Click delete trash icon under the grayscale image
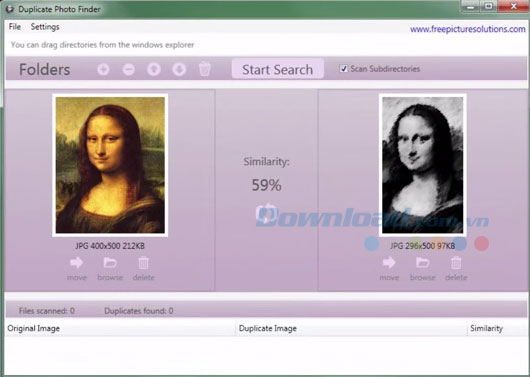530x377 pixels. tap(456, 262)
